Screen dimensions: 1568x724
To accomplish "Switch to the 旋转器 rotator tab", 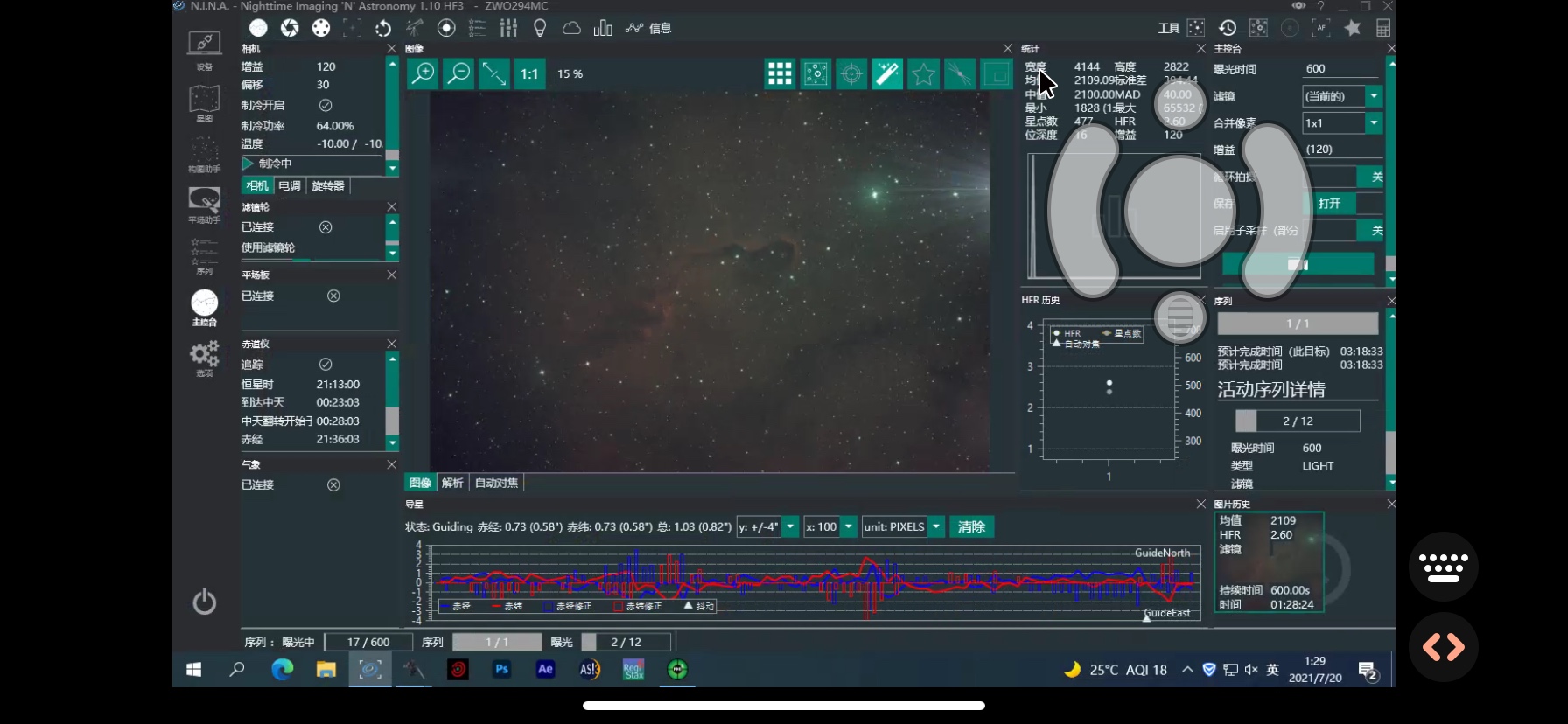I will pos(328,185).
